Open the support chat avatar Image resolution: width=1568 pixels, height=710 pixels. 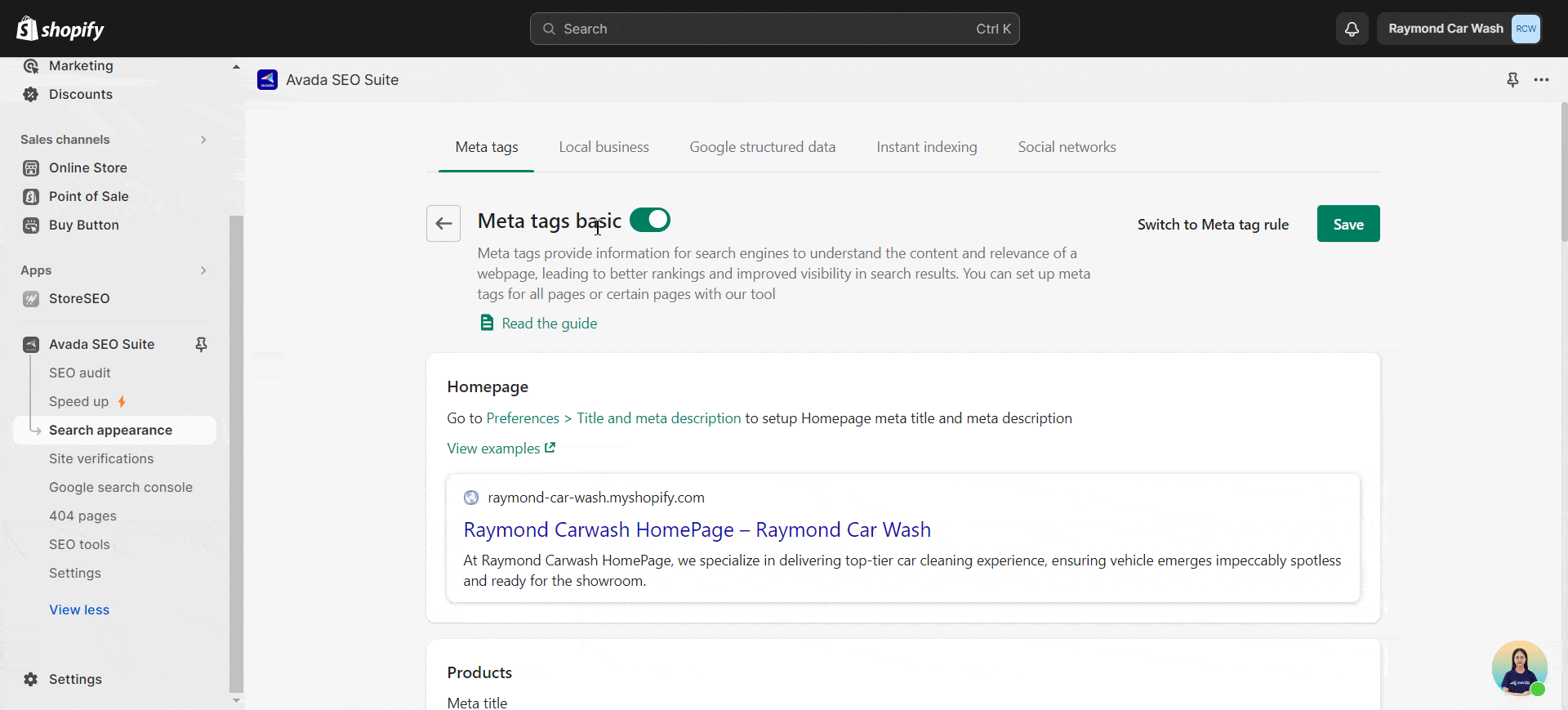[1519, 668]
